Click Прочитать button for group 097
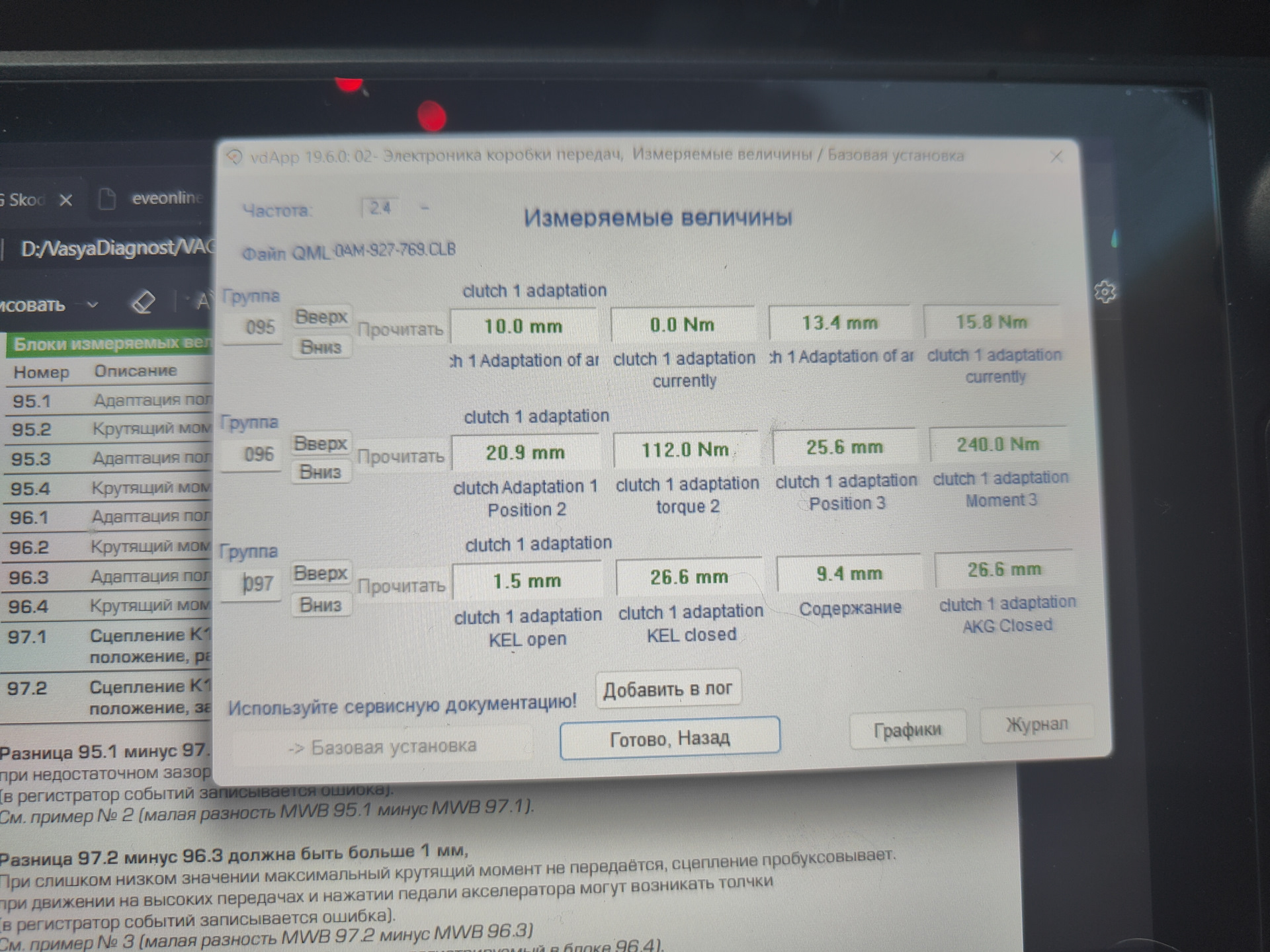The height and width of the screenshot is (952, 1270). [402, 586]
